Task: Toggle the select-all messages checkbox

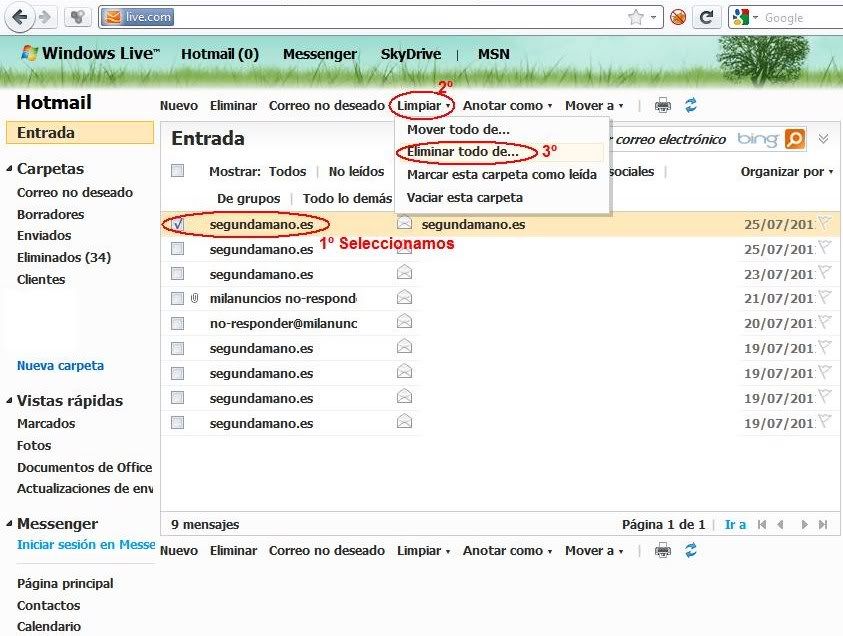Action: tap(177, 170)
